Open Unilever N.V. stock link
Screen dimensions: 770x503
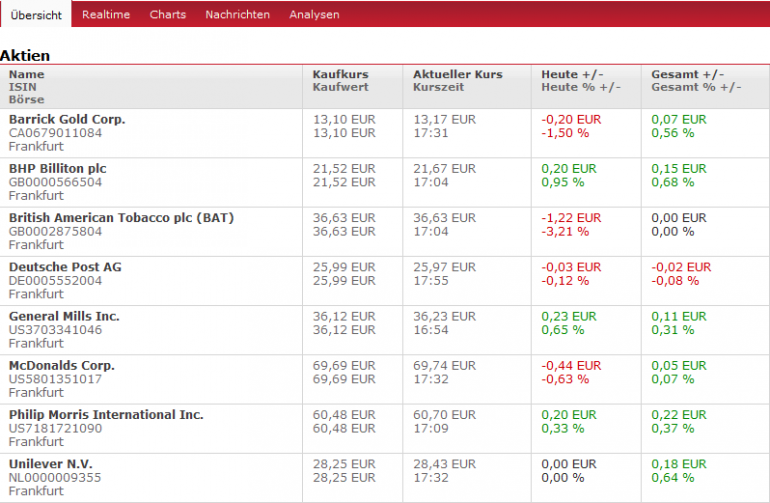pos(50,463)
